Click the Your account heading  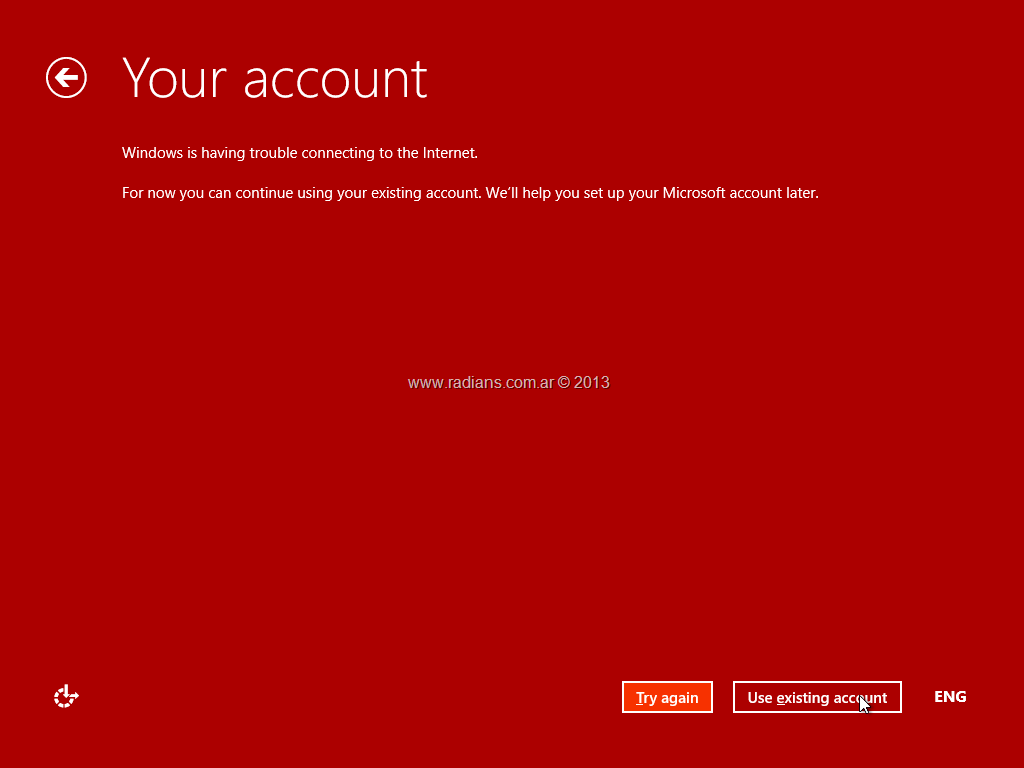275,78
